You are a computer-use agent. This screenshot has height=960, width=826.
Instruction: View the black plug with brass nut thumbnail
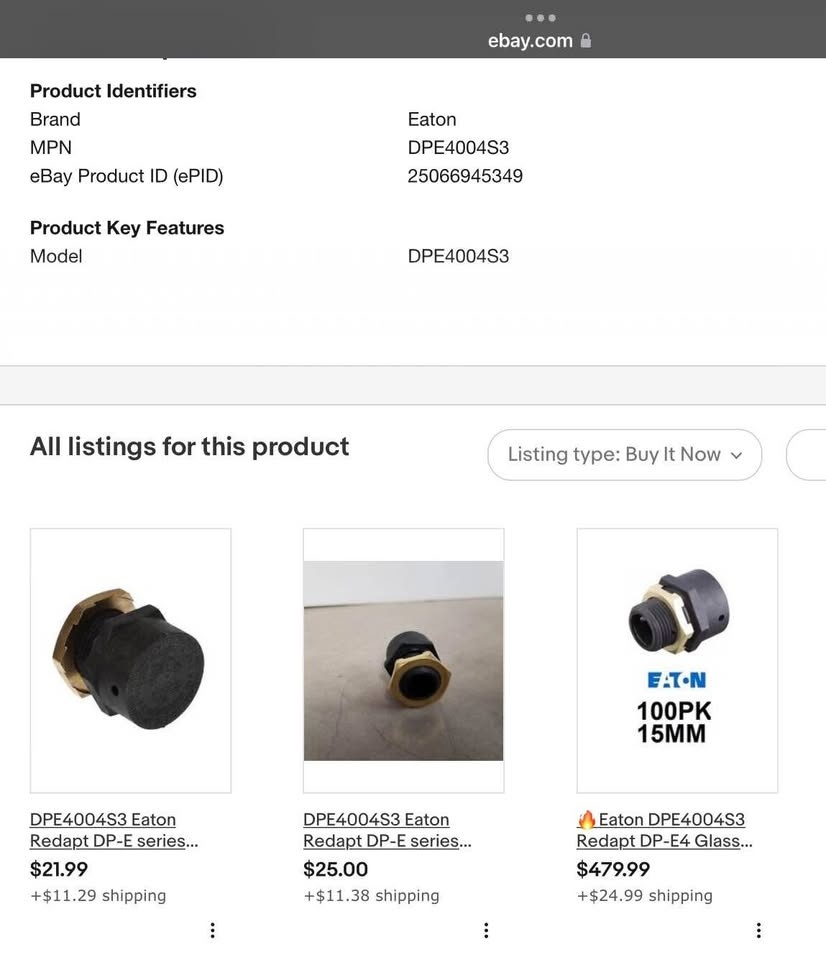(x=130, y=661)
